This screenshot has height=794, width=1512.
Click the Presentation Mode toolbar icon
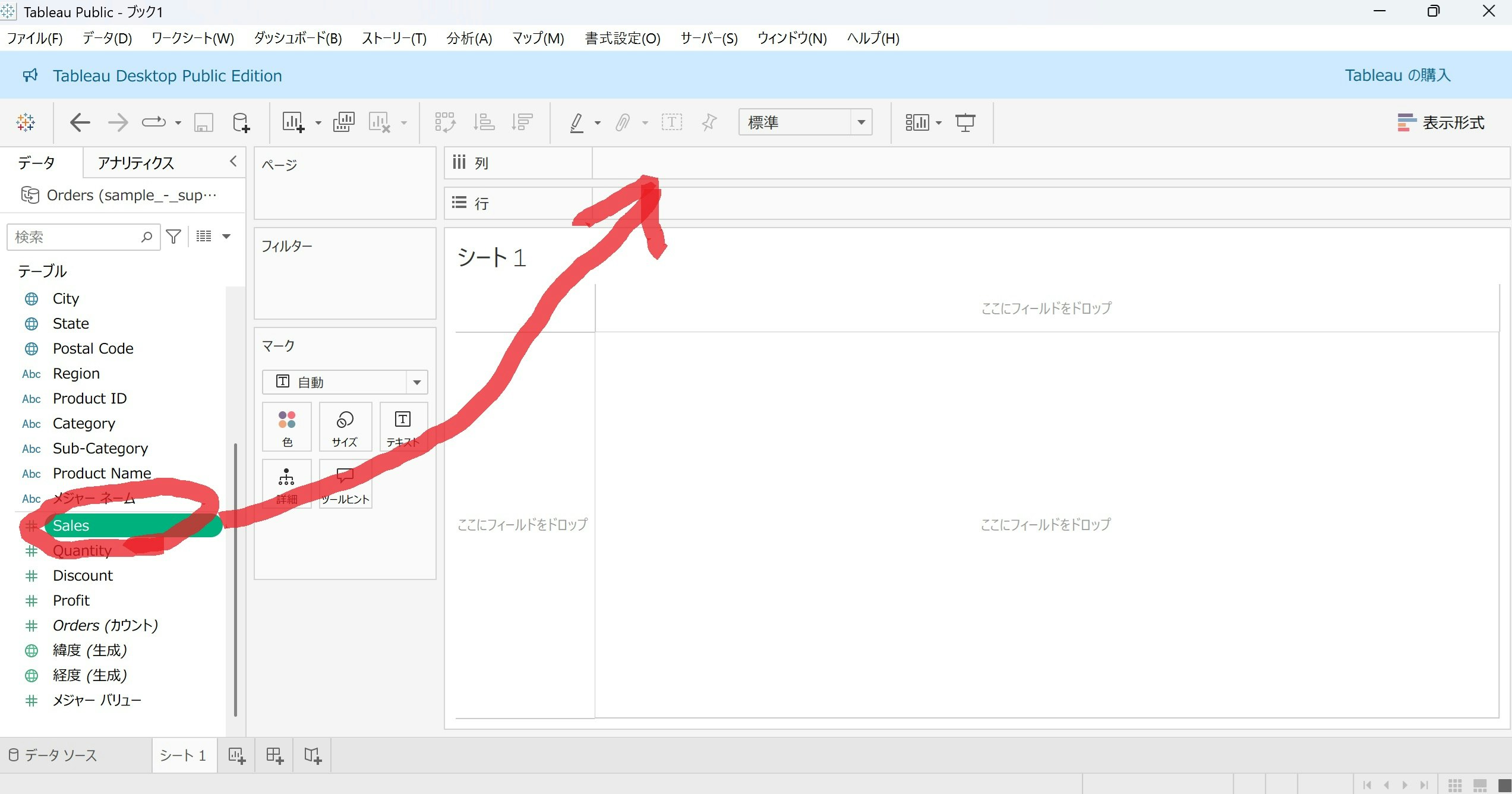point(965,122)
